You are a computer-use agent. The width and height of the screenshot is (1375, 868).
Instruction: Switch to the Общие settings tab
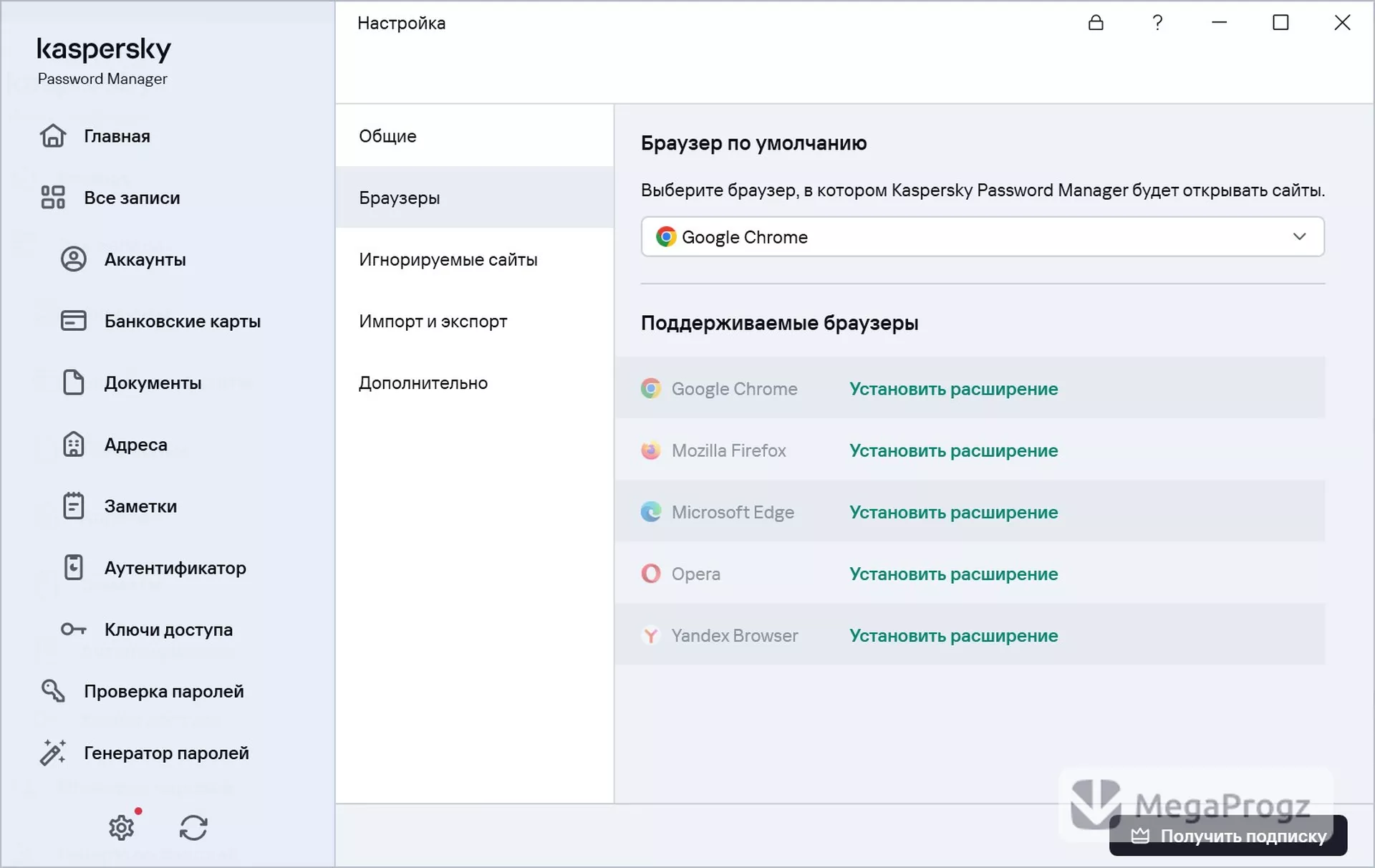tap(474, 135)
